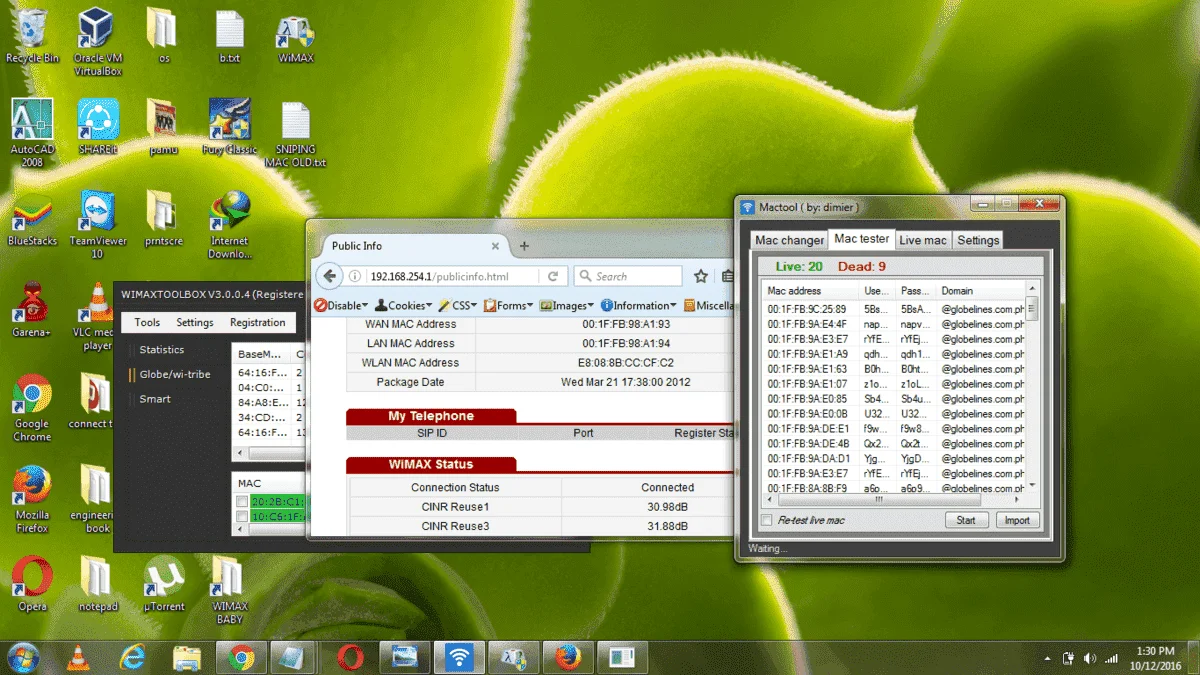Screen dimensions: 1200x675
Task: Switch to the Live mac tab
Action: (922, 240)
